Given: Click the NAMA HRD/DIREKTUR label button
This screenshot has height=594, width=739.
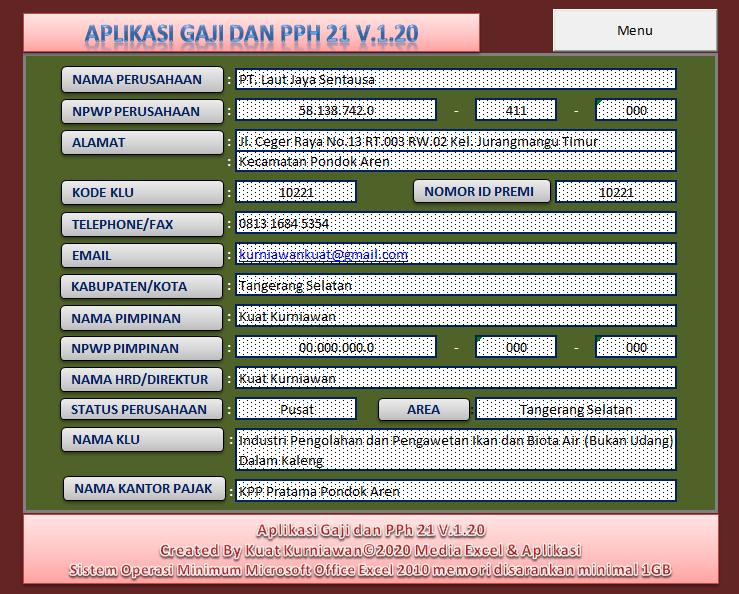Looking at the screenshot, I should pyautogui.click(x=141, y=380).
